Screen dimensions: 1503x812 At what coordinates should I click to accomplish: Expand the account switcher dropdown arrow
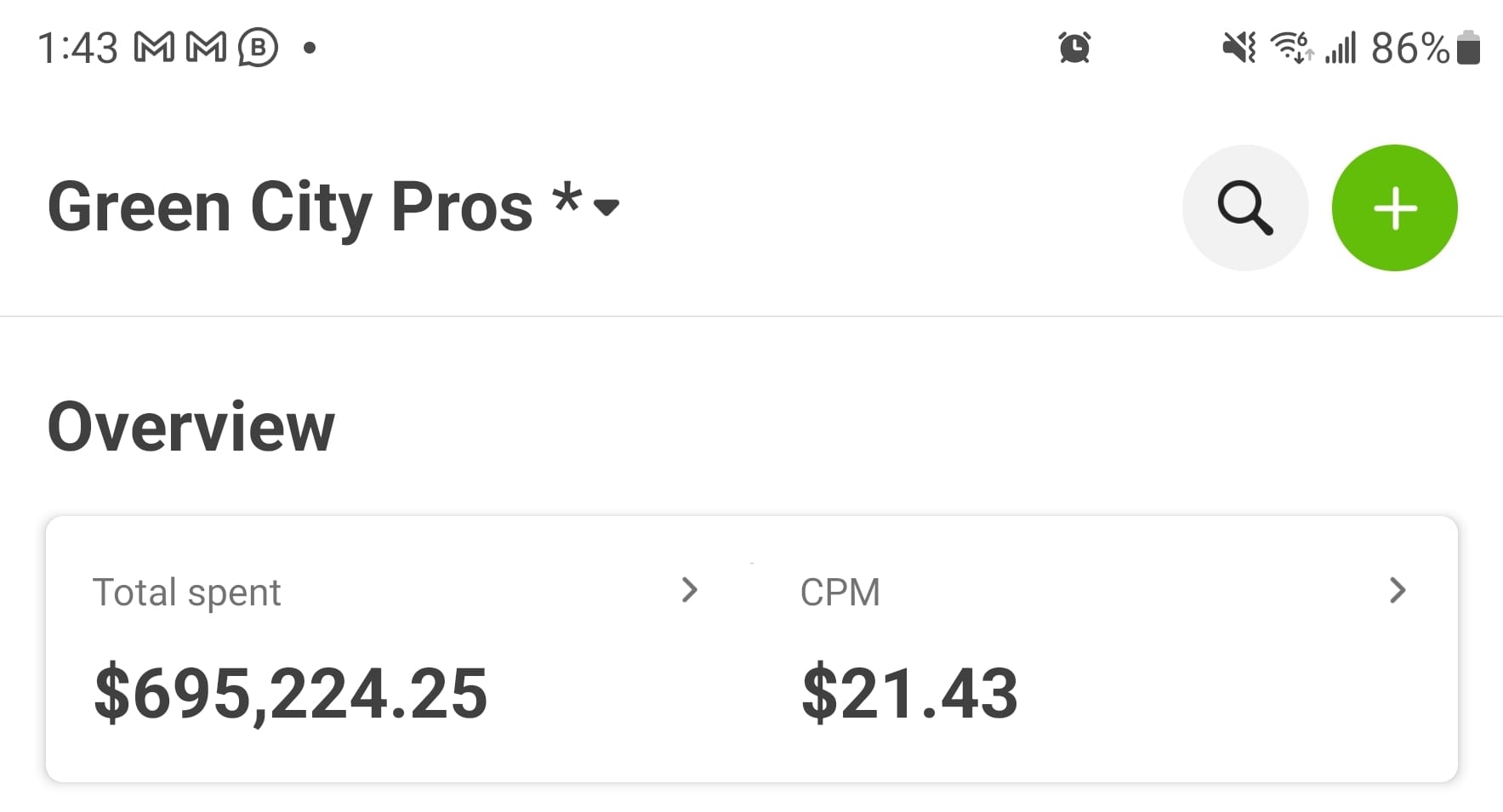[606, 207]
